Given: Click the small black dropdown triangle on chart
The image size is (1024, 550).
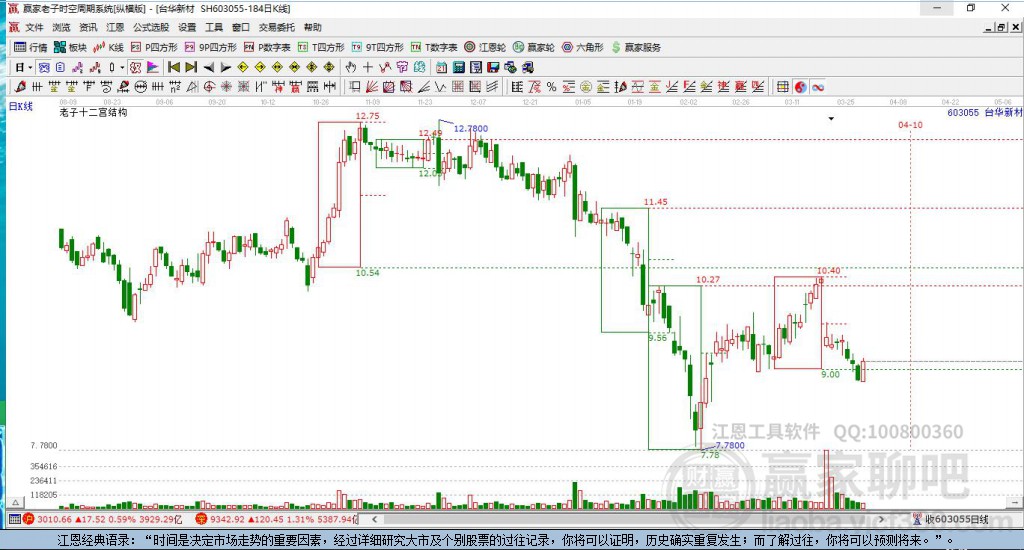Looking at the screenshot, I should click(831, 119).
